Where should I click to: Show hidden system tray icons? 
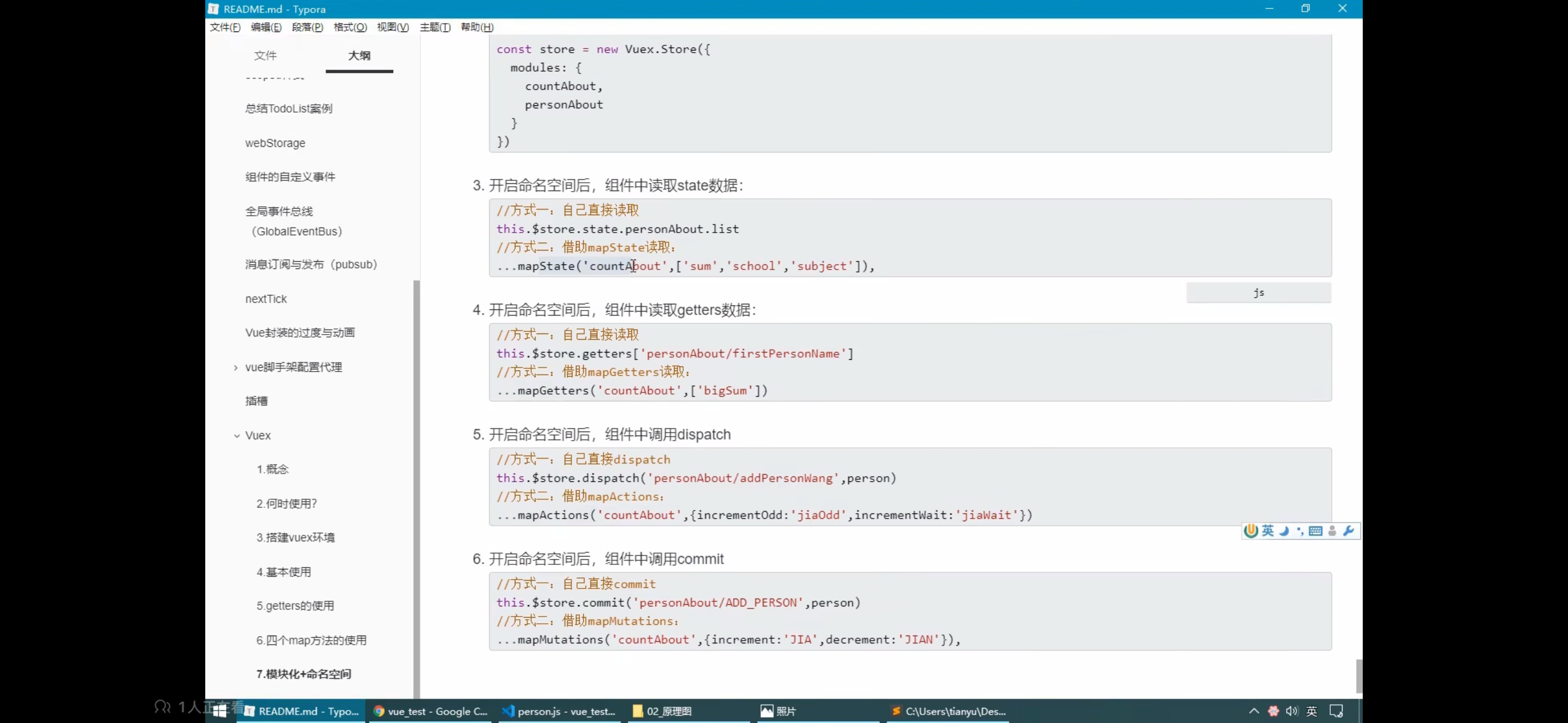tap(1254, 711)
